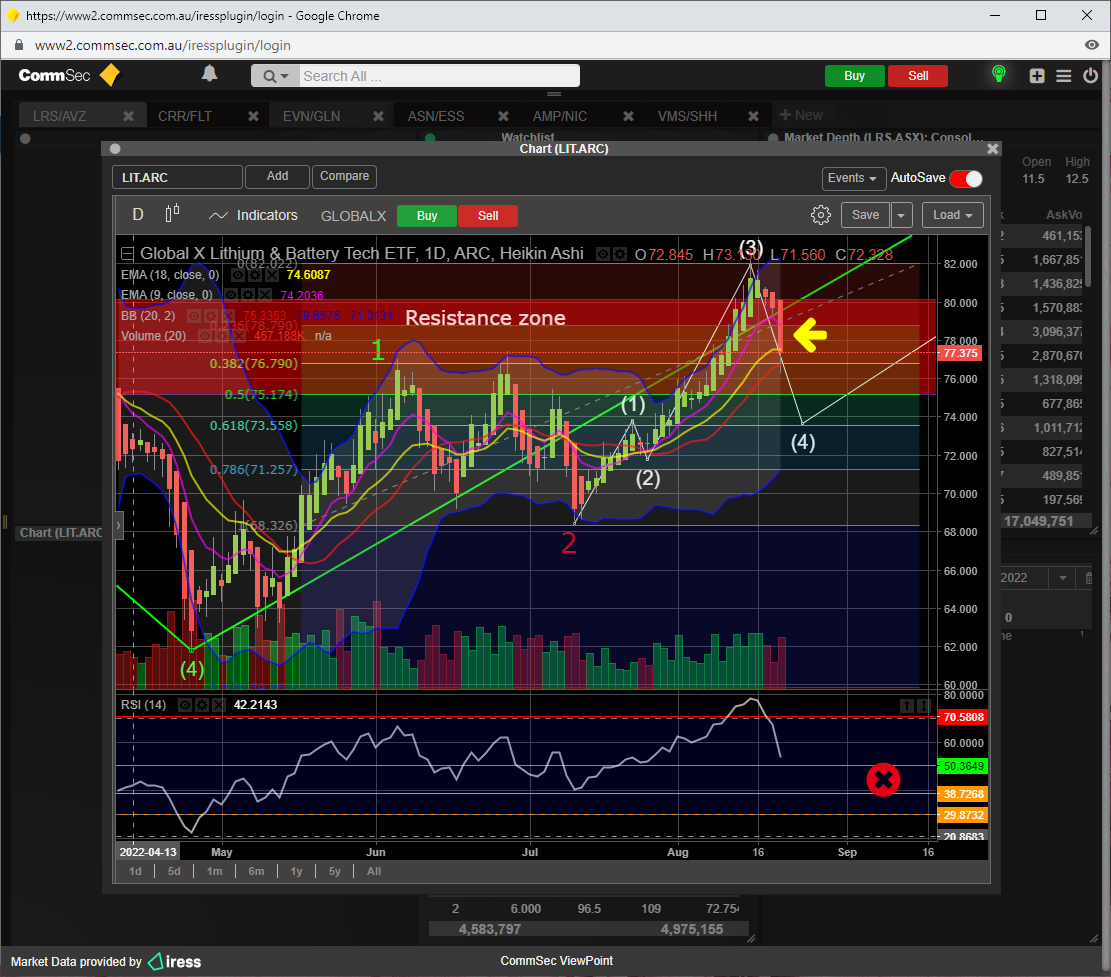Open the hamburger main menu
1111x977 pixels.
1064,76
